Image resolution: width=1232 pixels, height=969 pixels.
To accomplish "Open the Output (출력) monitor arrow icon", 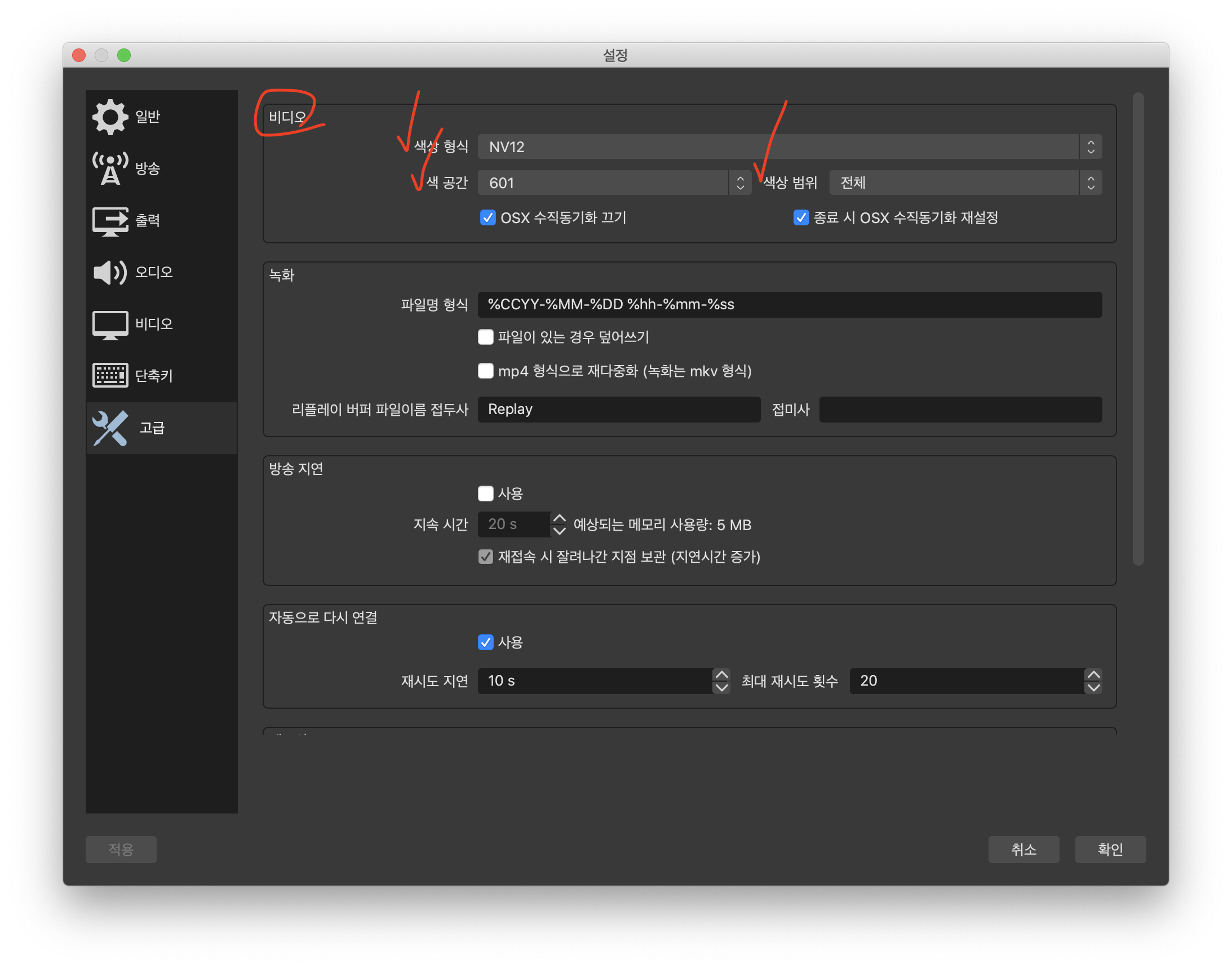I will click(110, 221).
